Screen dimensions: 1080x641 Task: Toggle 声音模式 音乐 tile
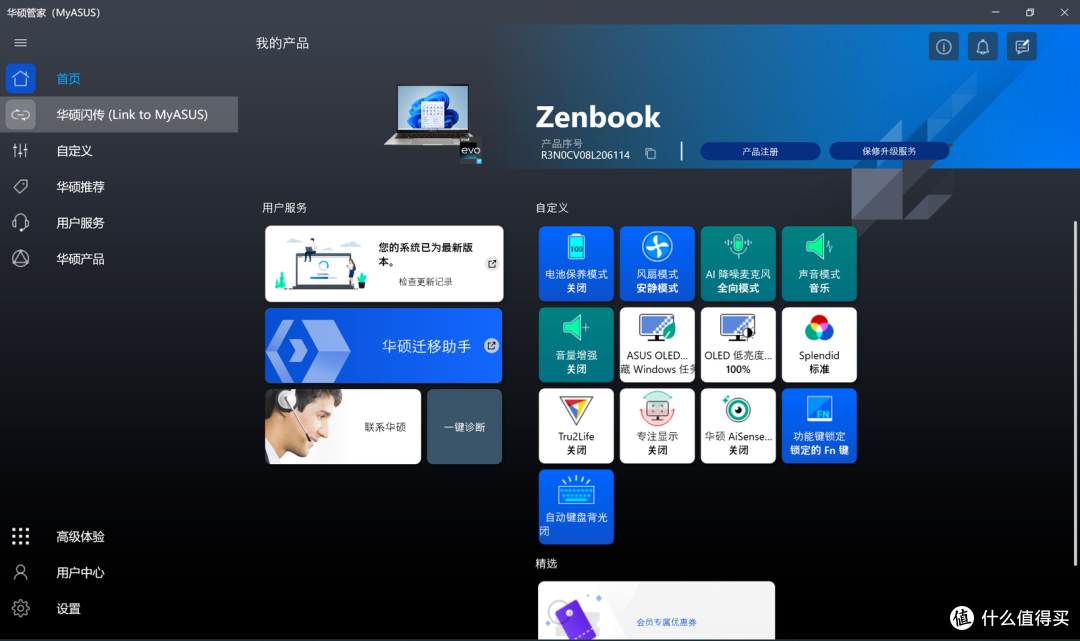820,264
